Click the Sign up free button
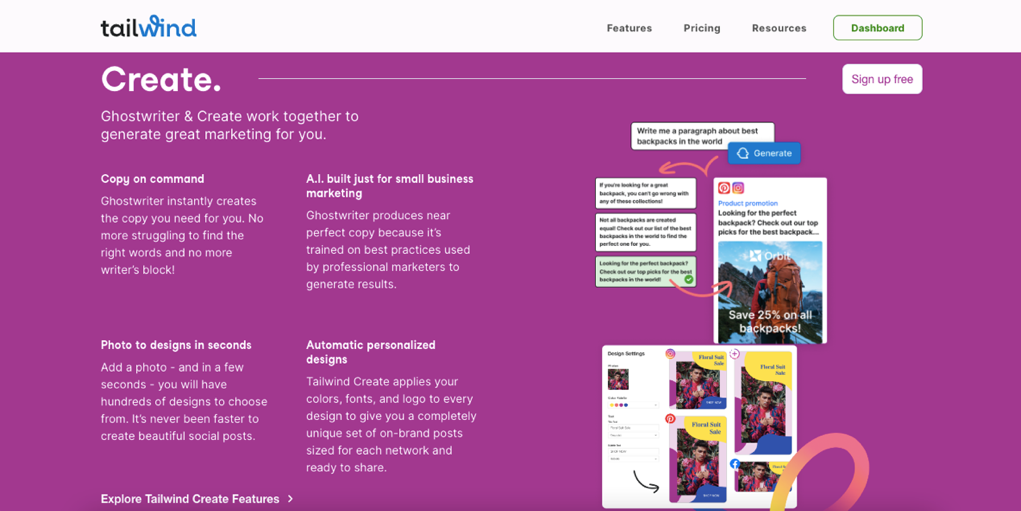The height and width of the screenshot is (511, 1021). (x=882, y=79)
